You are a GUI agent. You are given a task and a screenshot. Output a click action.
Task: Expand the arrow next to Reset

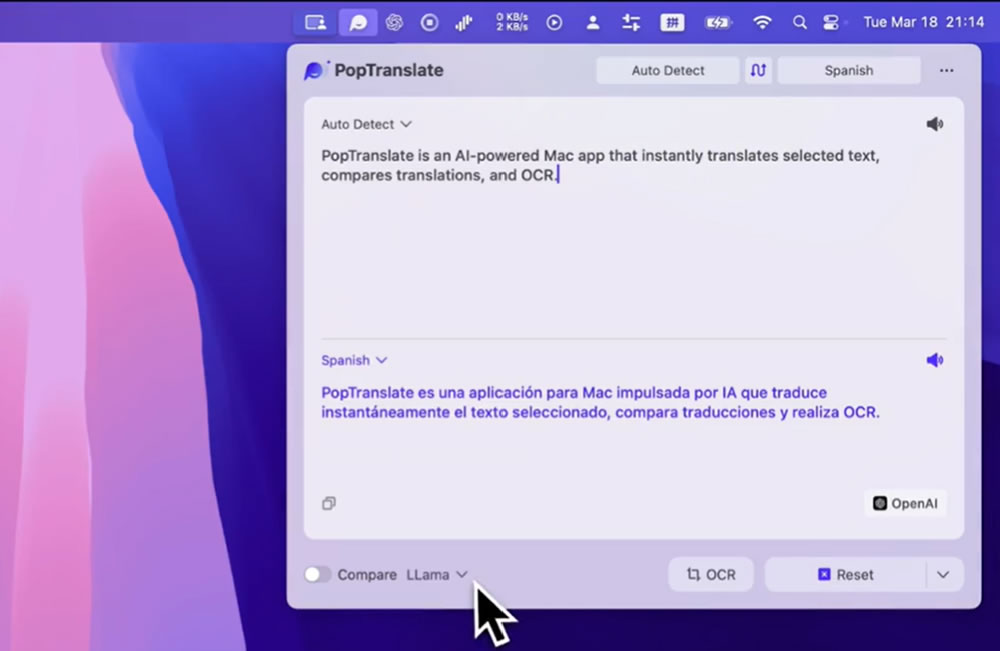[x=943, y=574]
